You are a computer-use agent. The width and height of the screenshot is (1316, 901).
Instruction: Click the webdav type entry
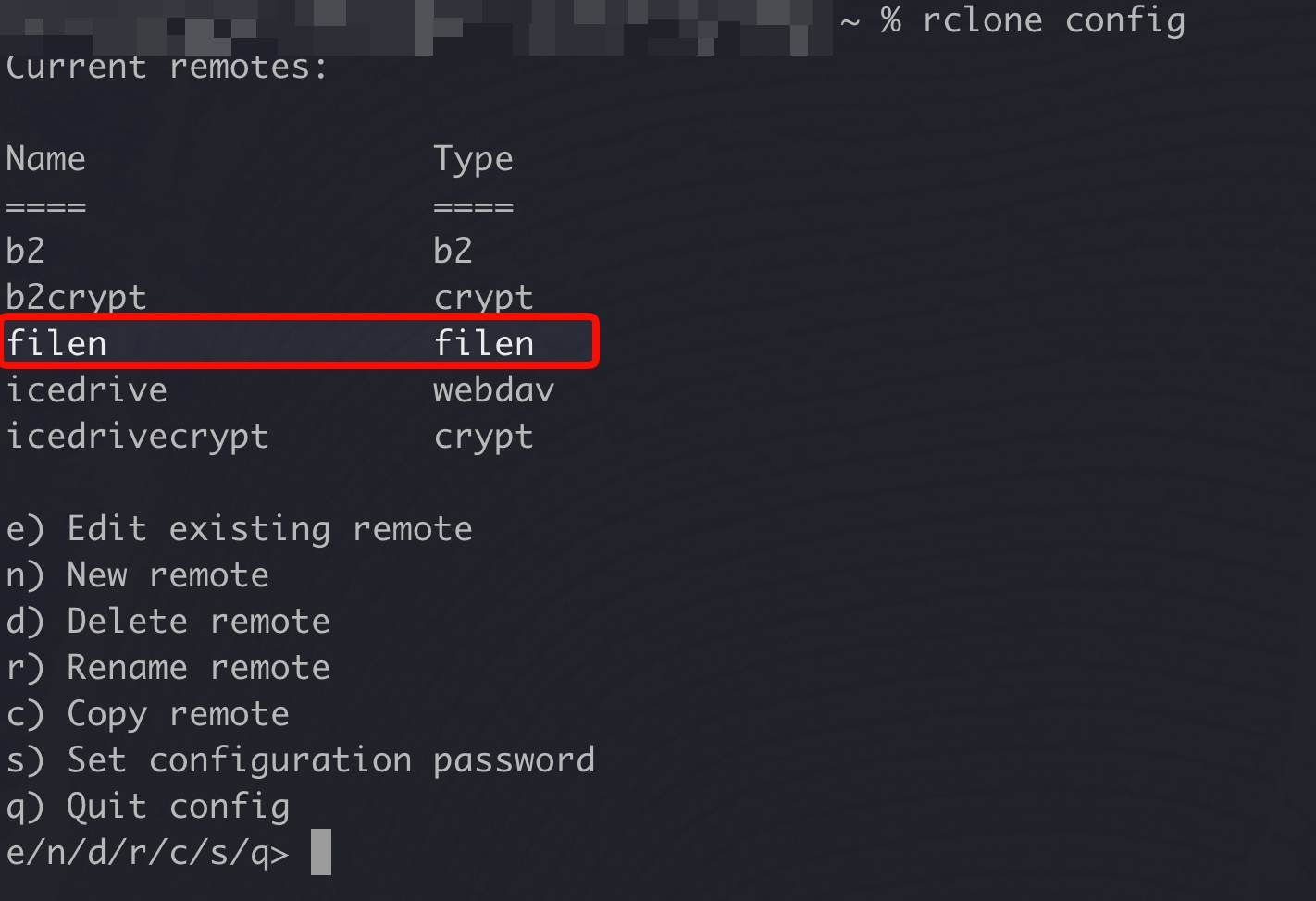[493, 390]
